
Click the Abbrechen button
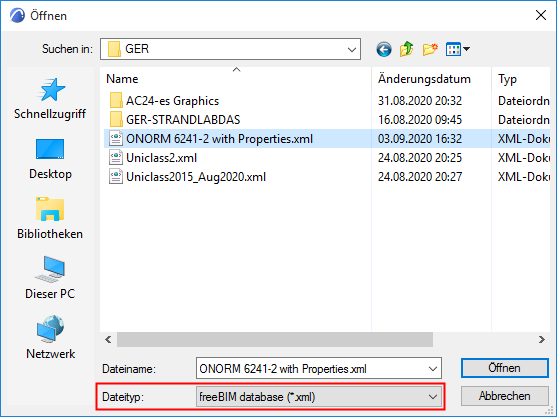coord(504,396)
